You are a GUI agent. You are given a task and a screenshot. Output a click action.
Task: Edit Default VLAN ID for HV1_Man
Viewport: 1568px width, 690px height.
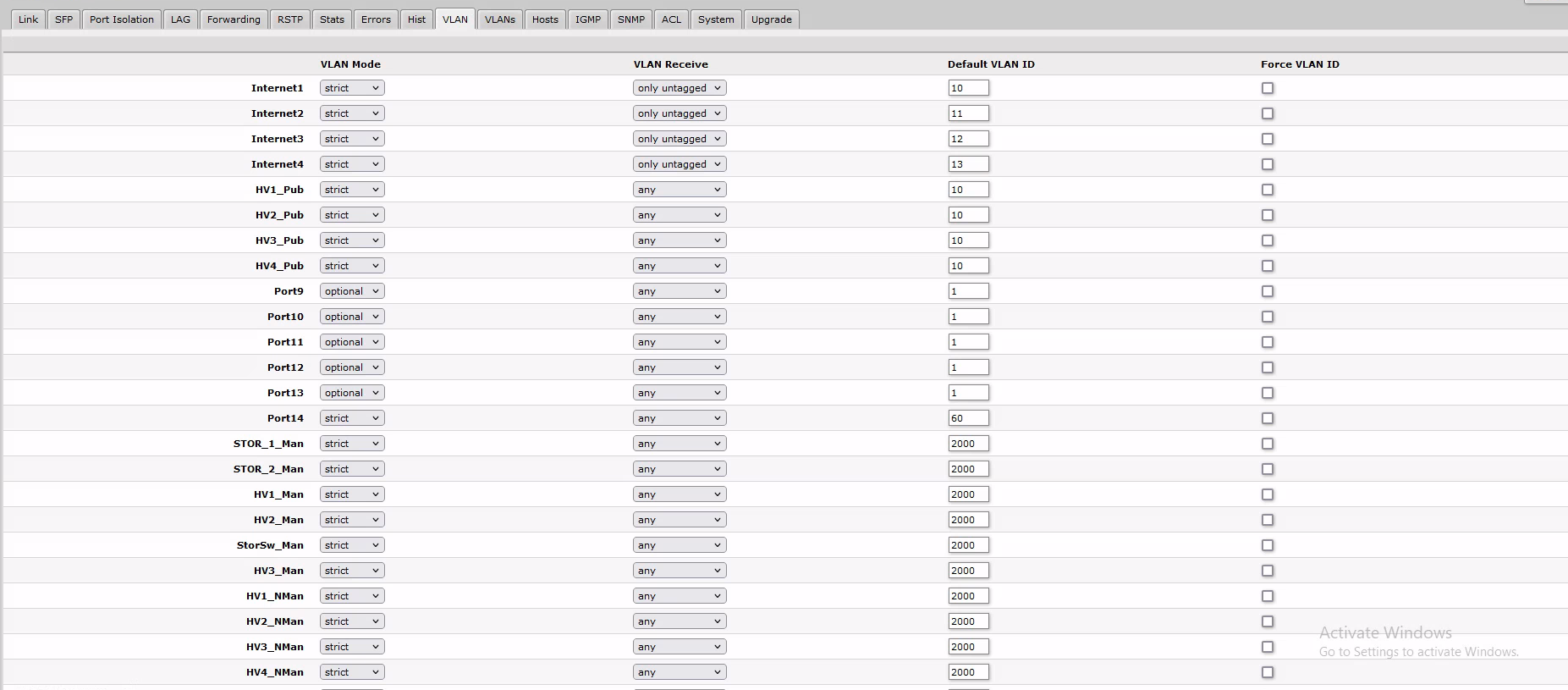968,494
